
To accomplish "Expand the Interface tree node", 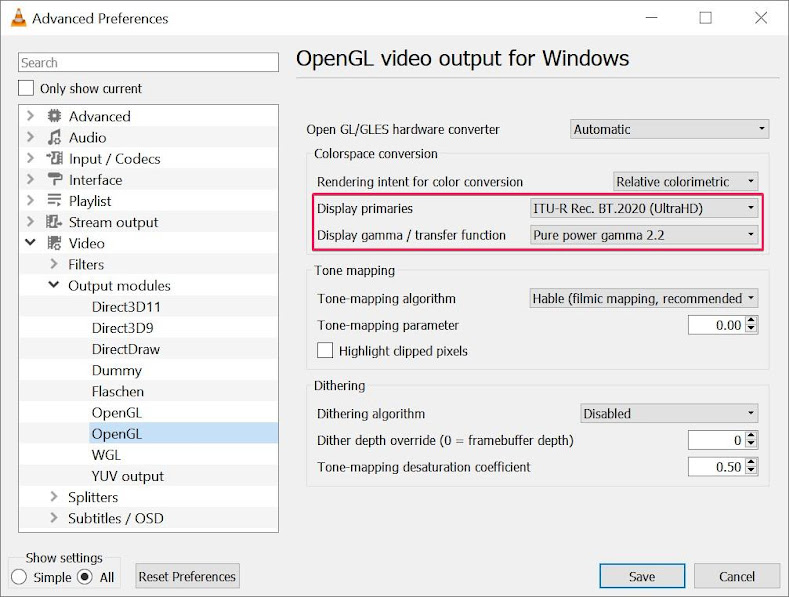I will 30,180.
